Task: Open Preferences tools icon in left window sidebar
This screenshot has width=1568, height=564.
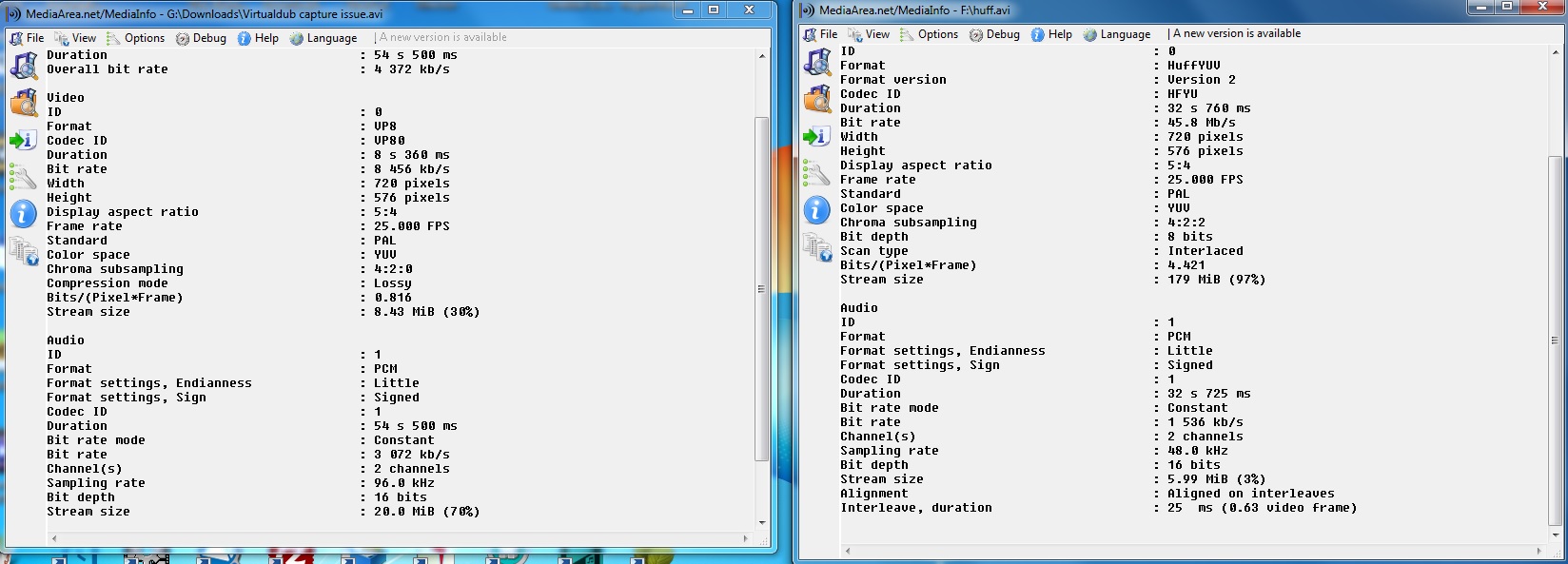Action: [24, 176]
